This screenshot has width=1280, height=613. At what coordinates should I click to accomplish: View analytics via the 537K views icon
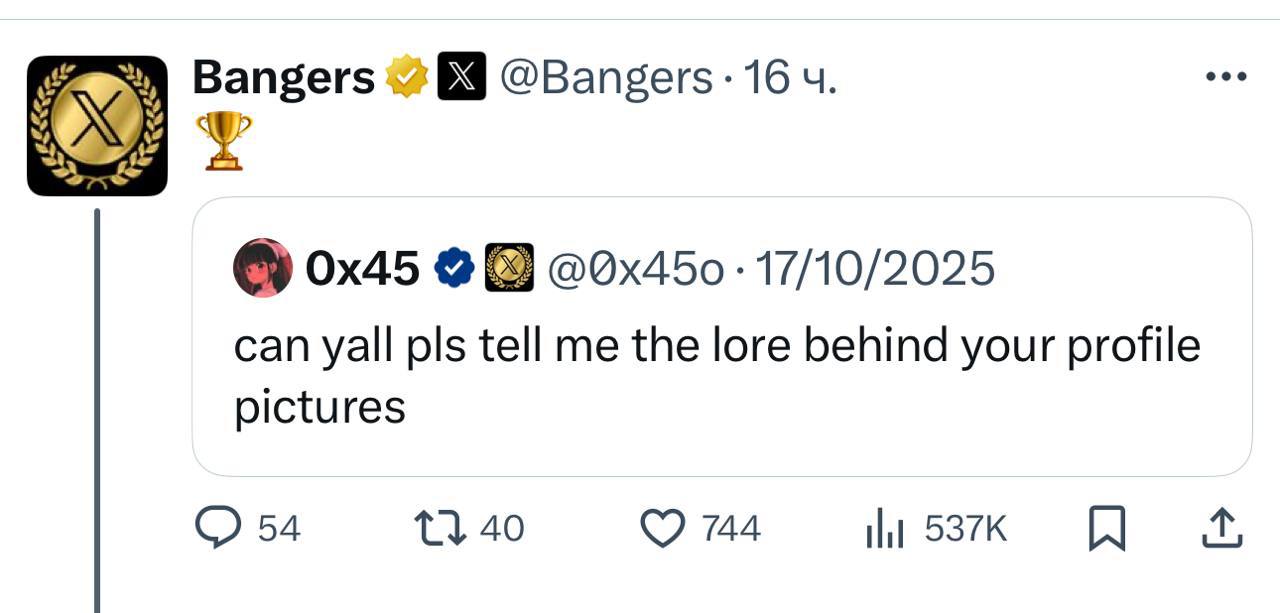[x=884, y=528]
